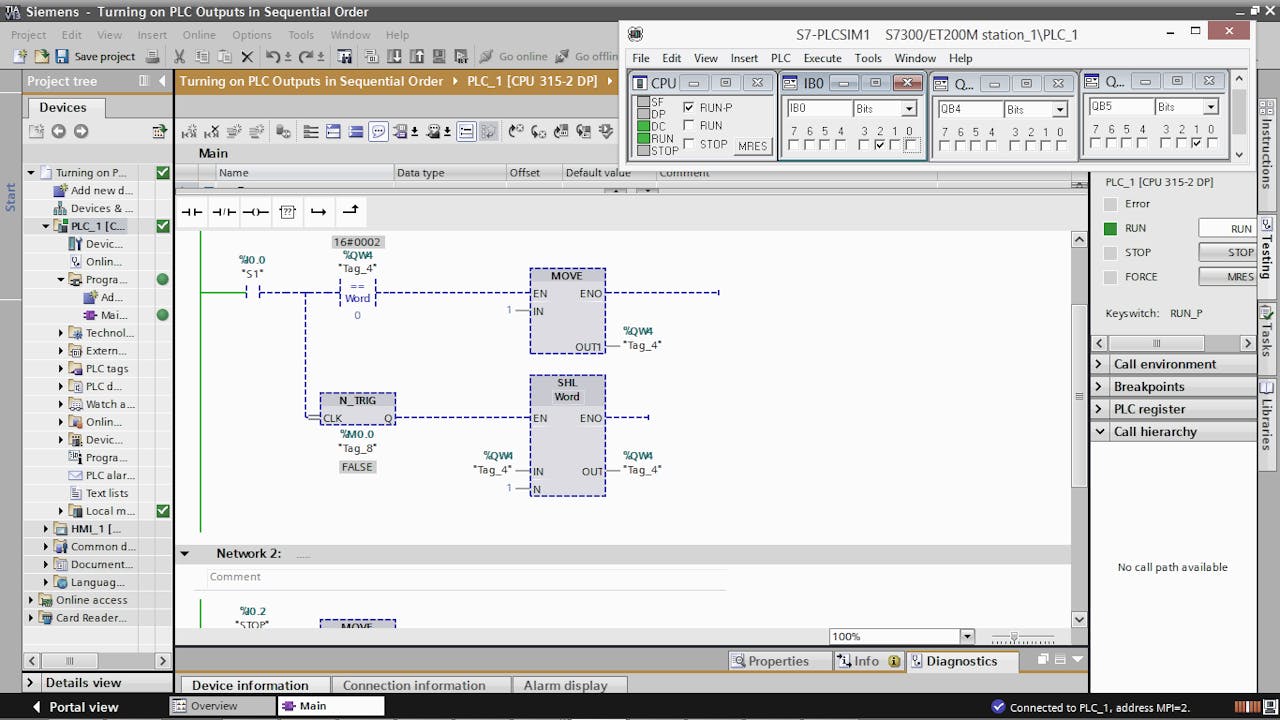Image resolution: width=1280 pixels, height=720 pixels.
Task: Open the Execute menu in S7-PLCSIM
Action: 822,58
